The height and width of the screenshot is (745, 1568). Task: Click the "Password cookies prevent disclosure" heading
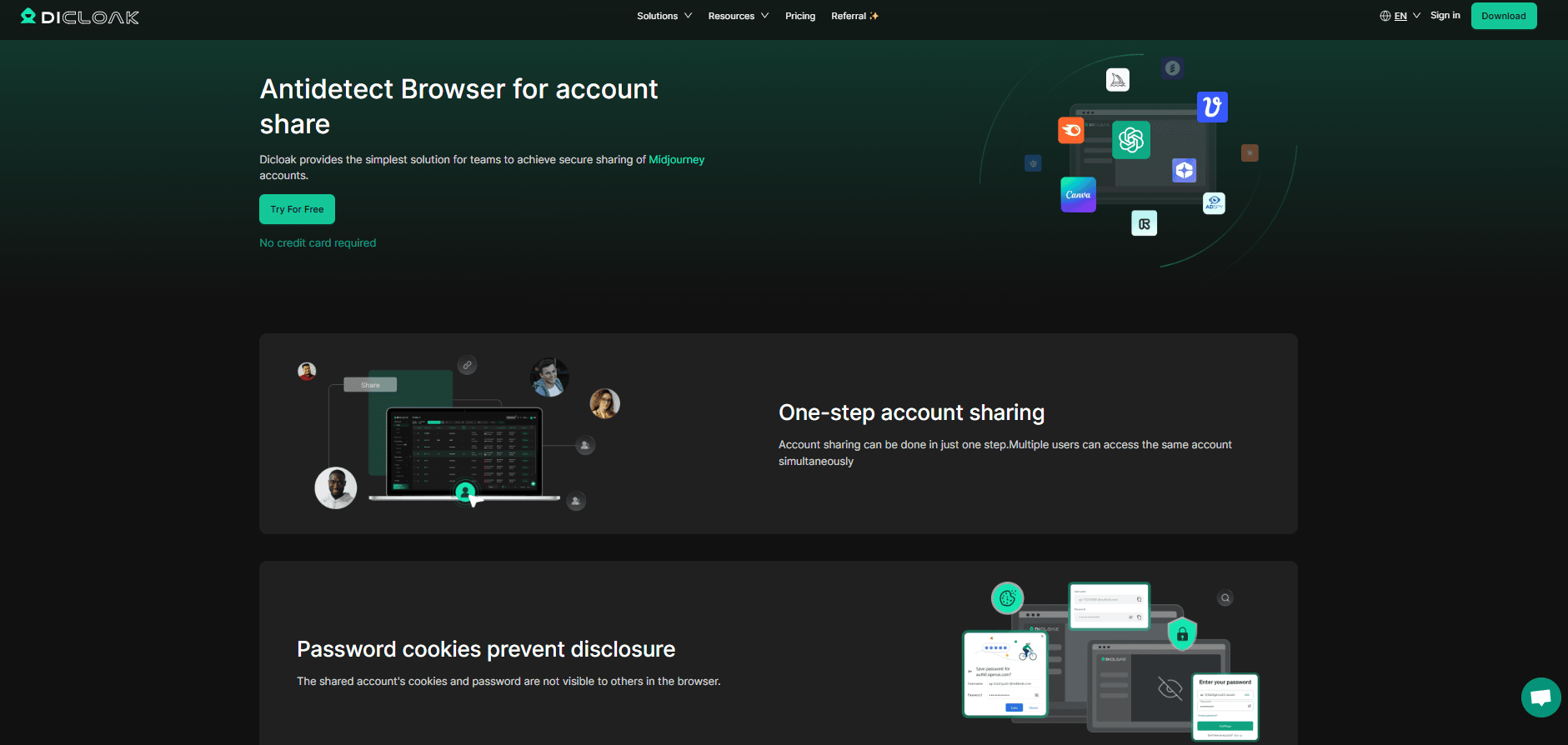(x=486, y=649)
